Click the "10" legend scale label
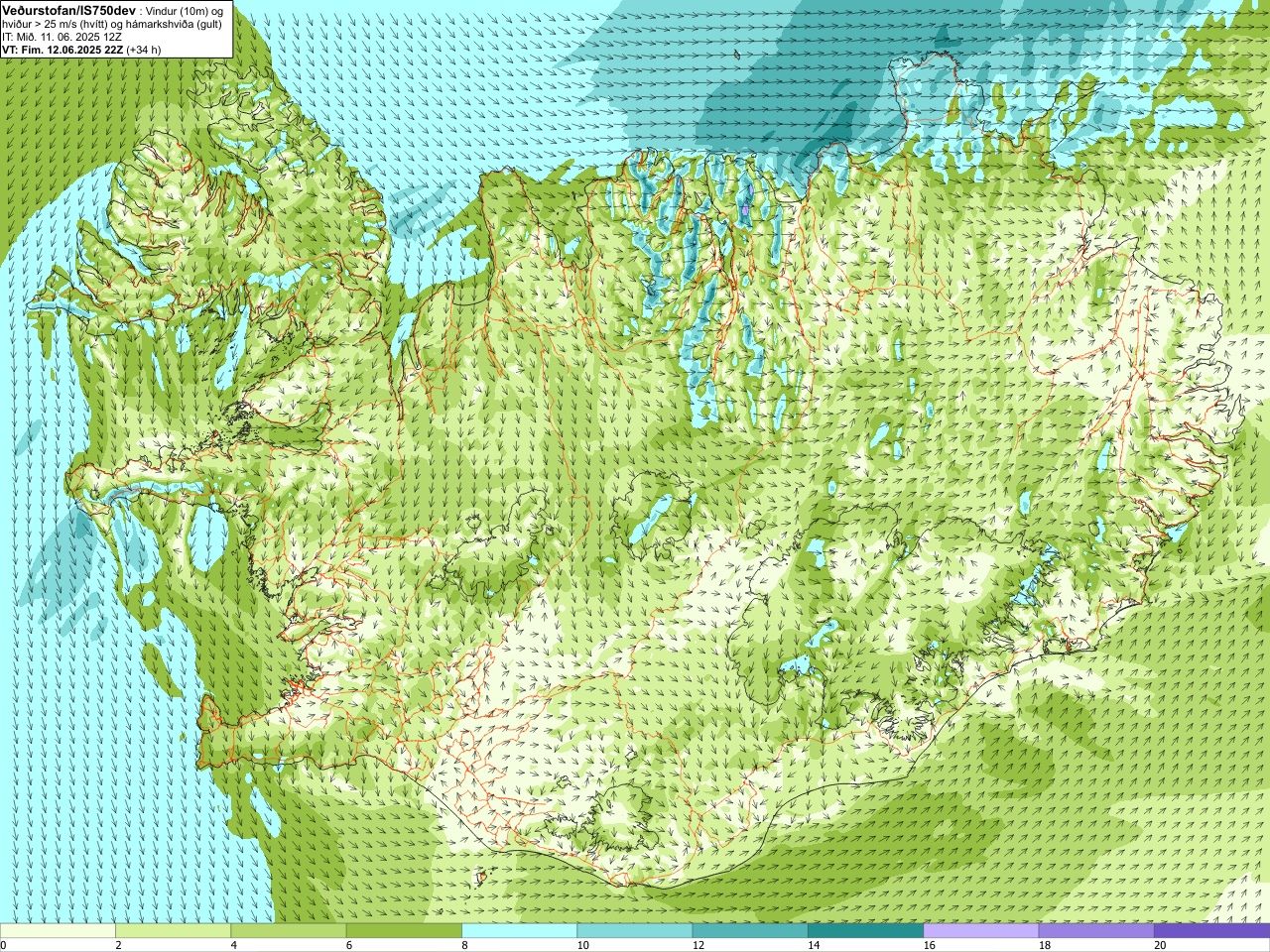 [x=582, y=945]
